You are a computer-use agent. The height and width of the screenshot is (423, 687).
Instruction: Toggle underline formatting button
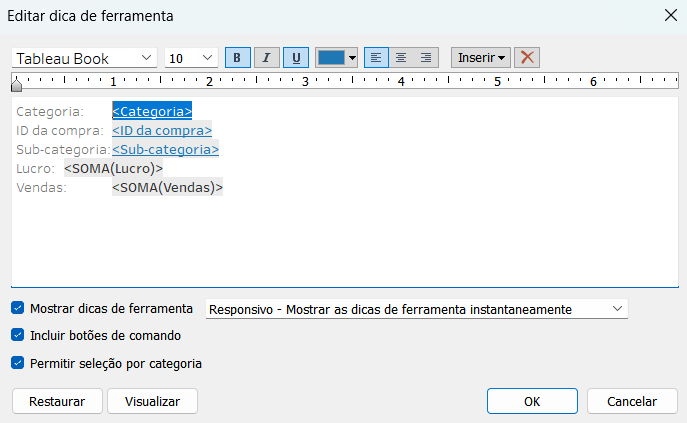tap(295, 58)
